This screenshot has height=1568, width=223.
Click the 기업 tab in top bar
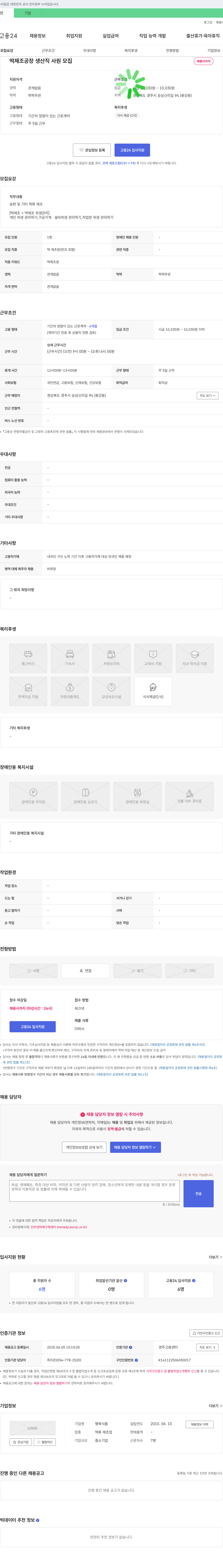click(27, 13)
